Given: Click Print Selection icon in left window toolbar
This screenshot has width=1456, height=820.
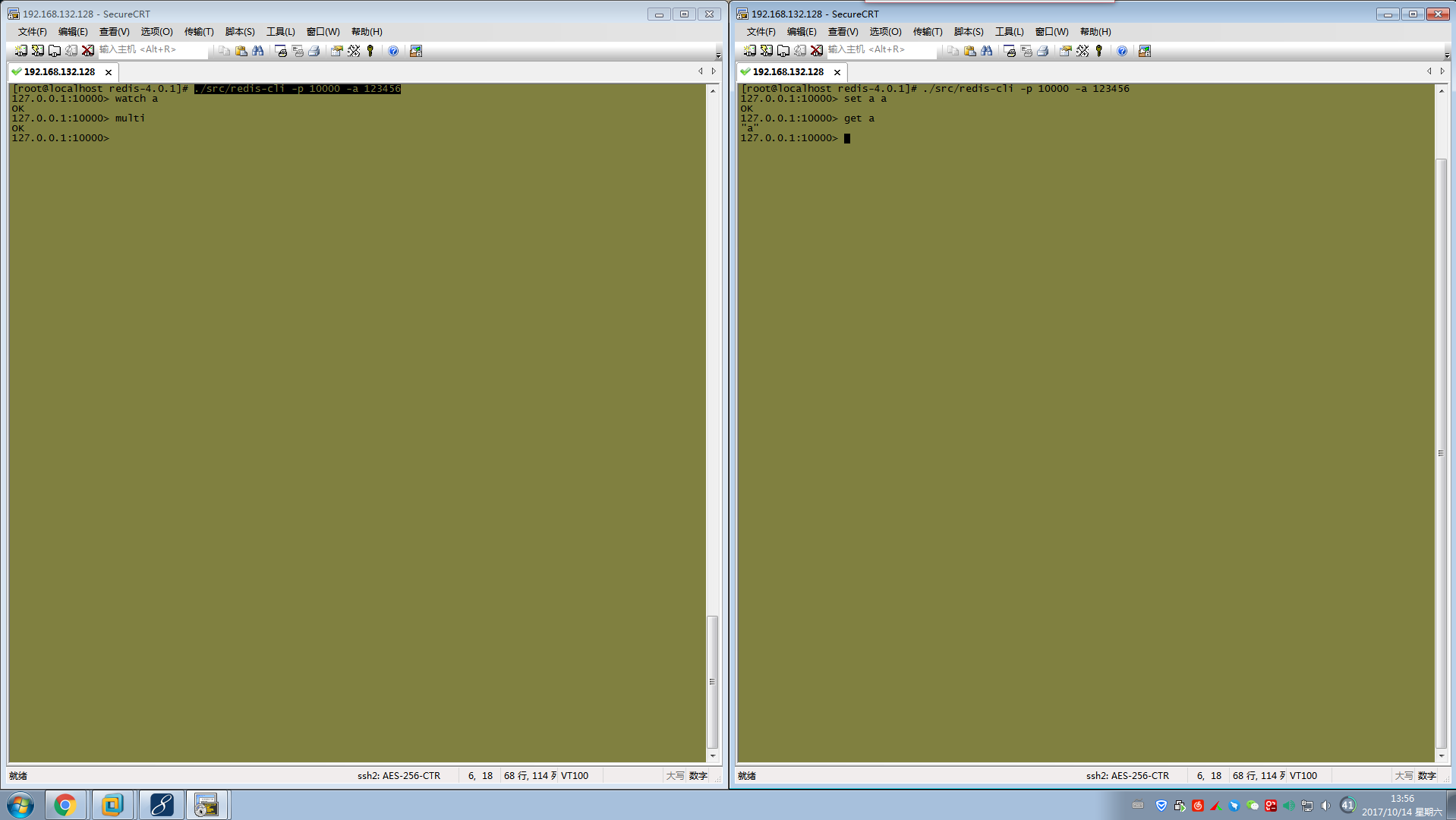Looking at the screenshot, I should click(x=298, y=51).
